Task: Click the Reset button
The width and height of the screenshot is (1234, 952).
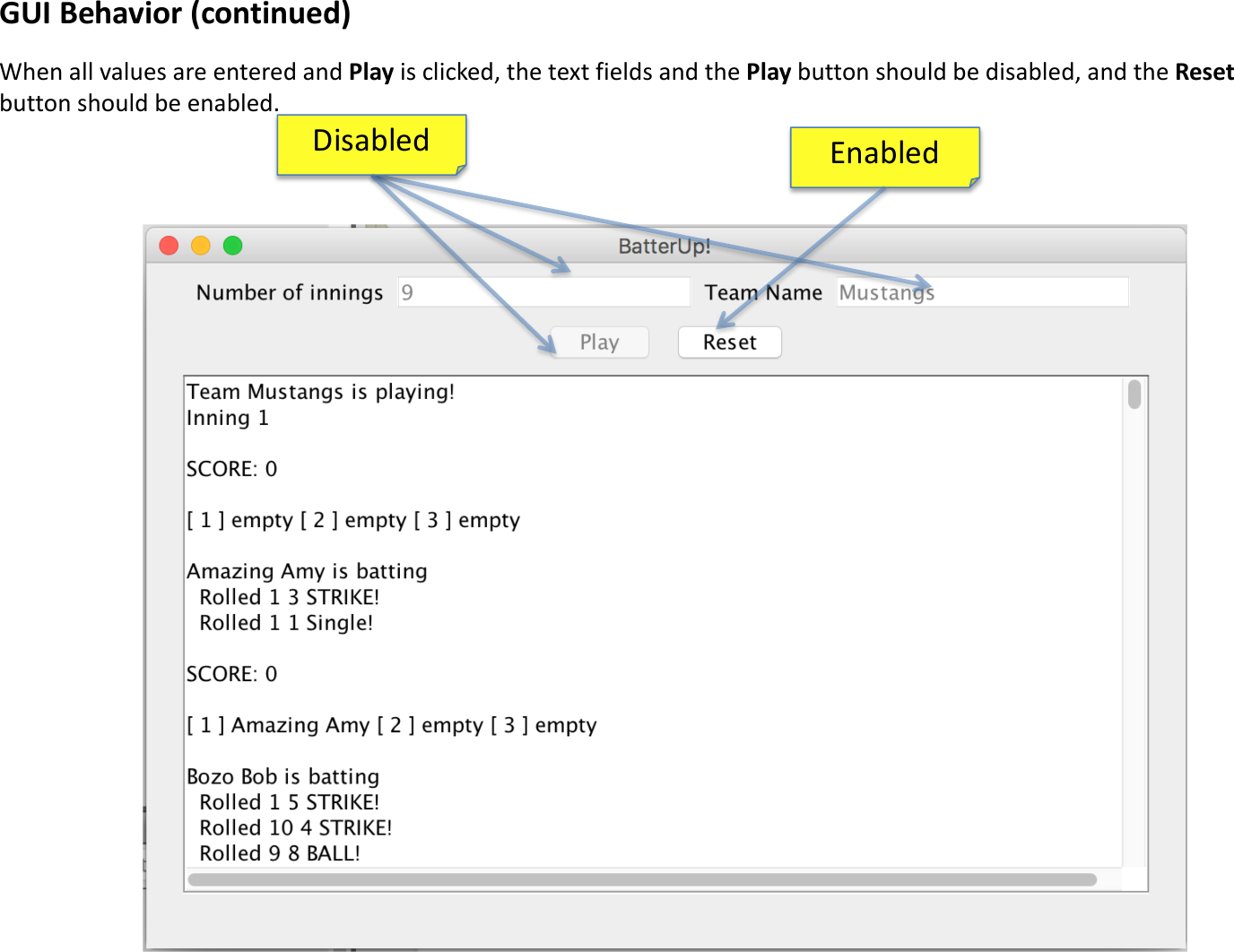Action: pos(729,342)
